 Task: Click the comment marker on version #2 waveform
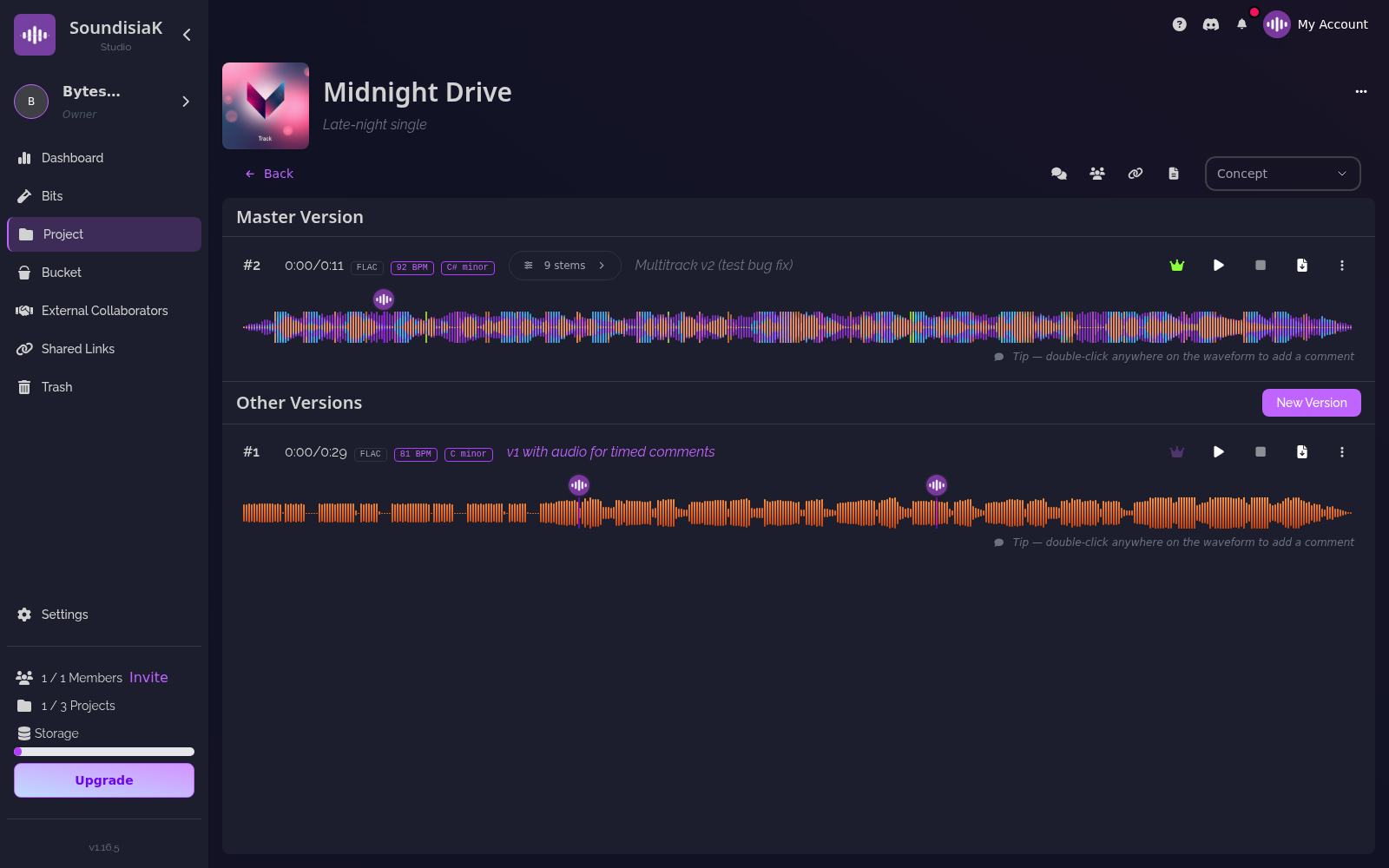coord(384,299)
